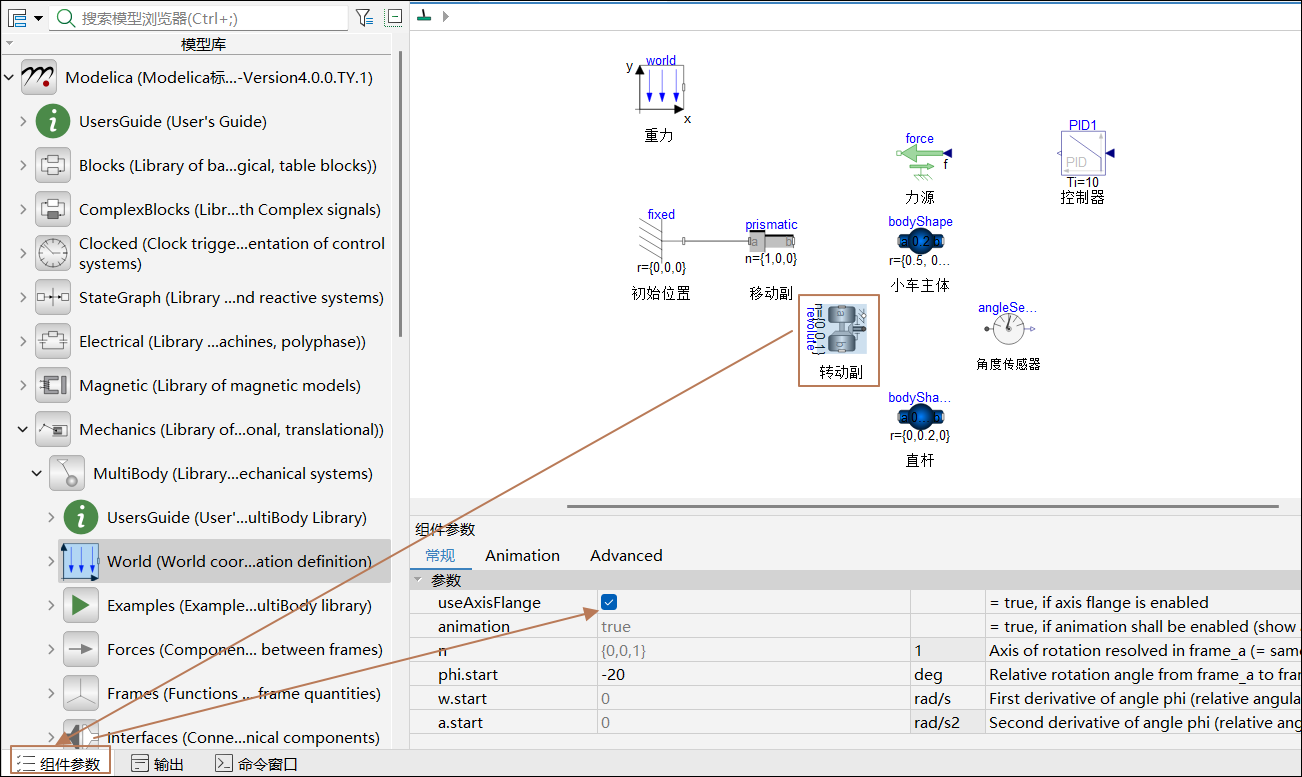Select the world gravity component 重力

[660, 86]
